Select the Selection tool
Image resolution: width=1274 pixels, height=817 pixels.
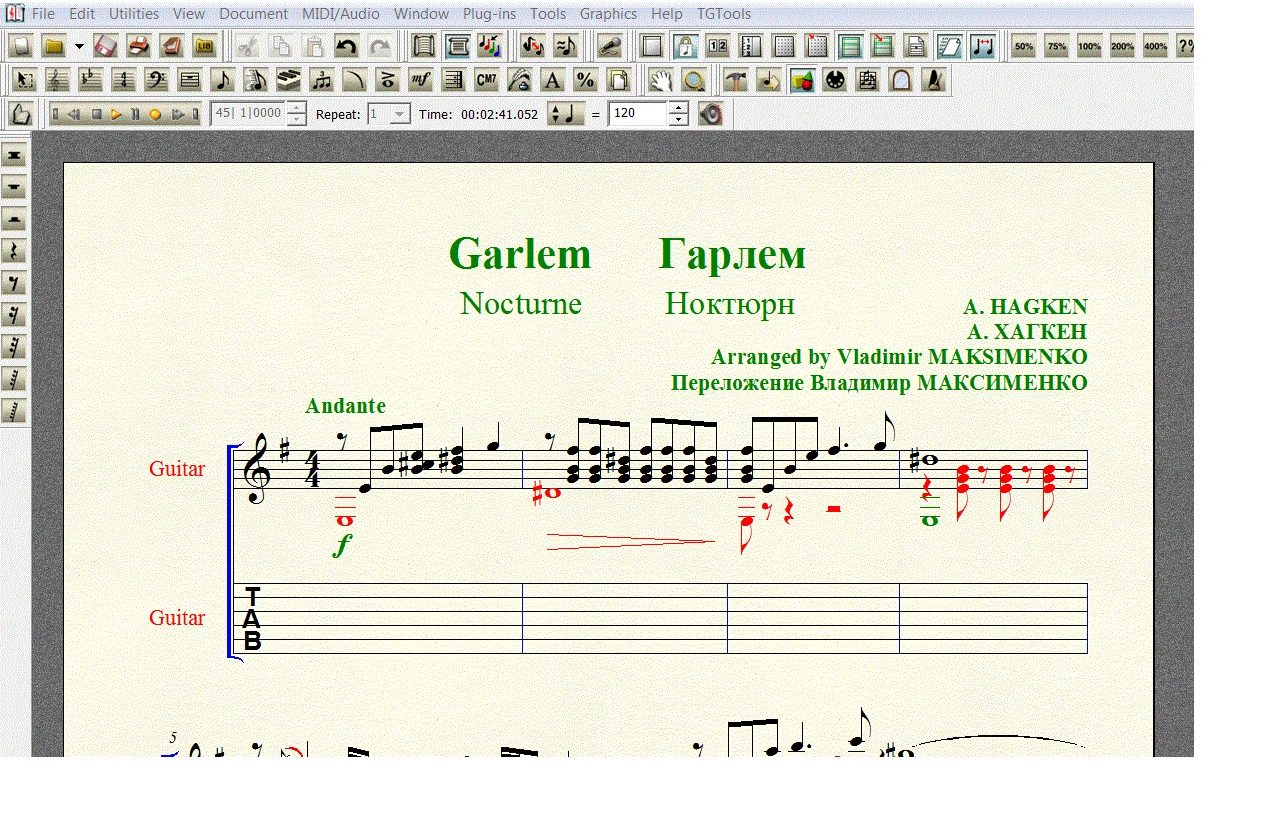pyautogui.click(x=24, y=81)
